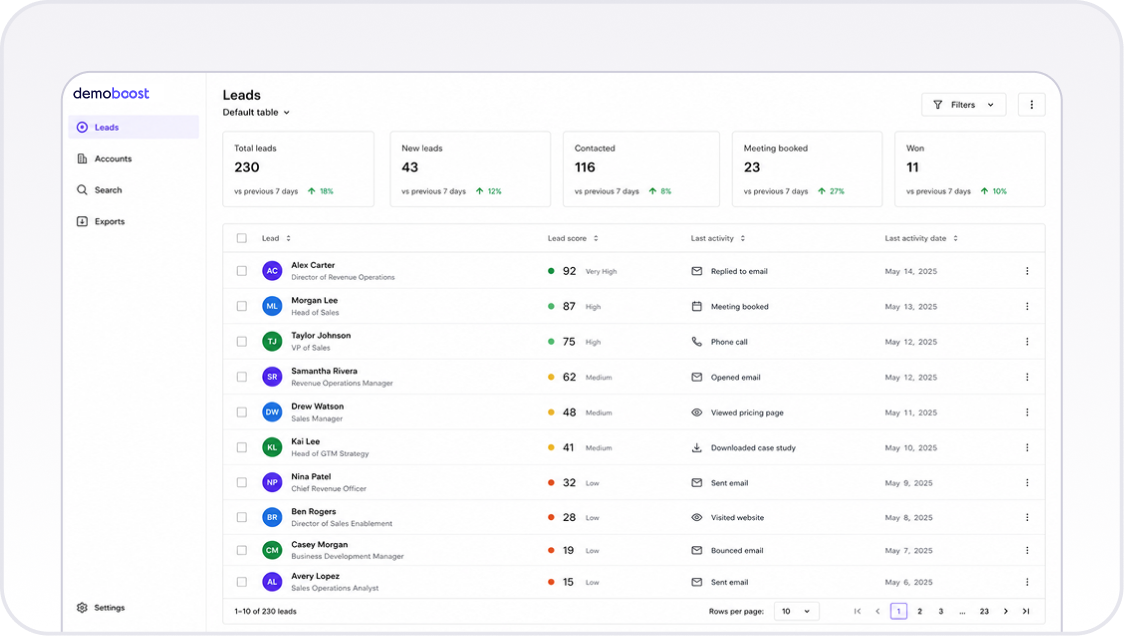Click the phone icon beside Phone call
The image size is (1124, 636).
(696, 342)
